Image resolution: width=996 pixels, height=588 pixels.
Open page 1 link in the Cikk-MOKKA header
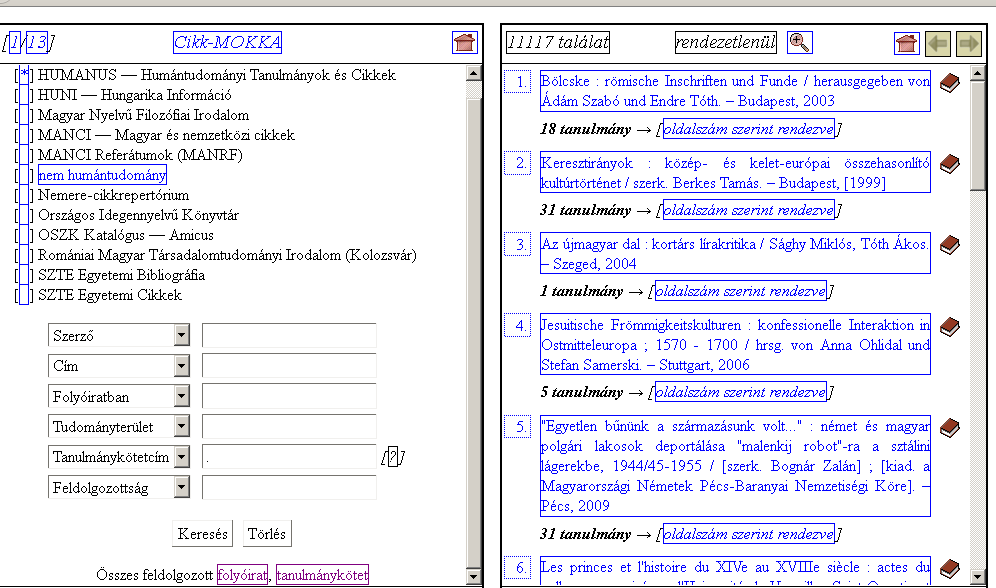coord(15,43)
